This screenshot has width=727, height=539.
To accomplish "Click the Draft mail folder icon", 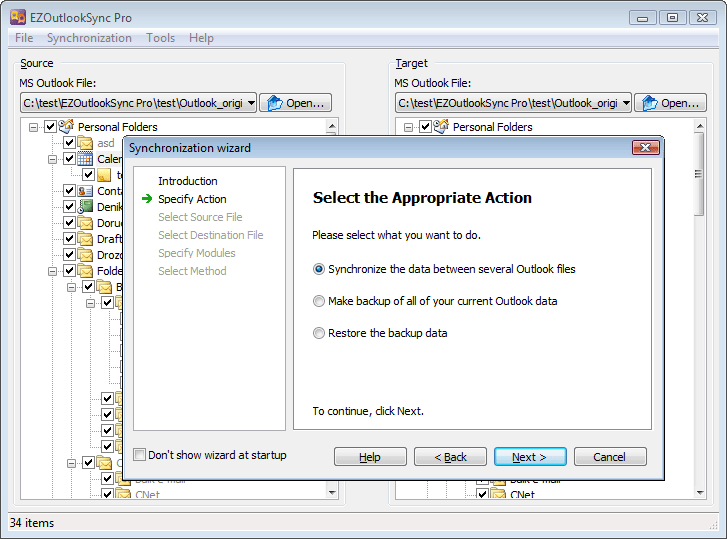I will click(85, 239).
